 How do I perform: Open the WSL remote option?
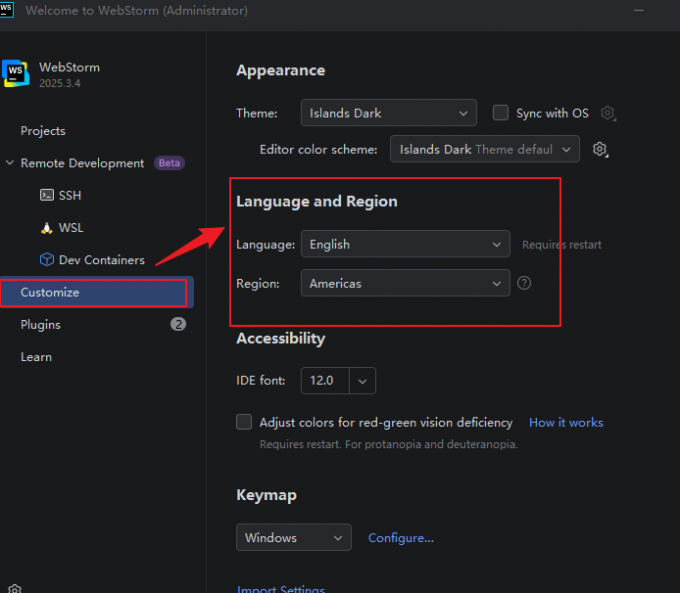pos(71,228)
